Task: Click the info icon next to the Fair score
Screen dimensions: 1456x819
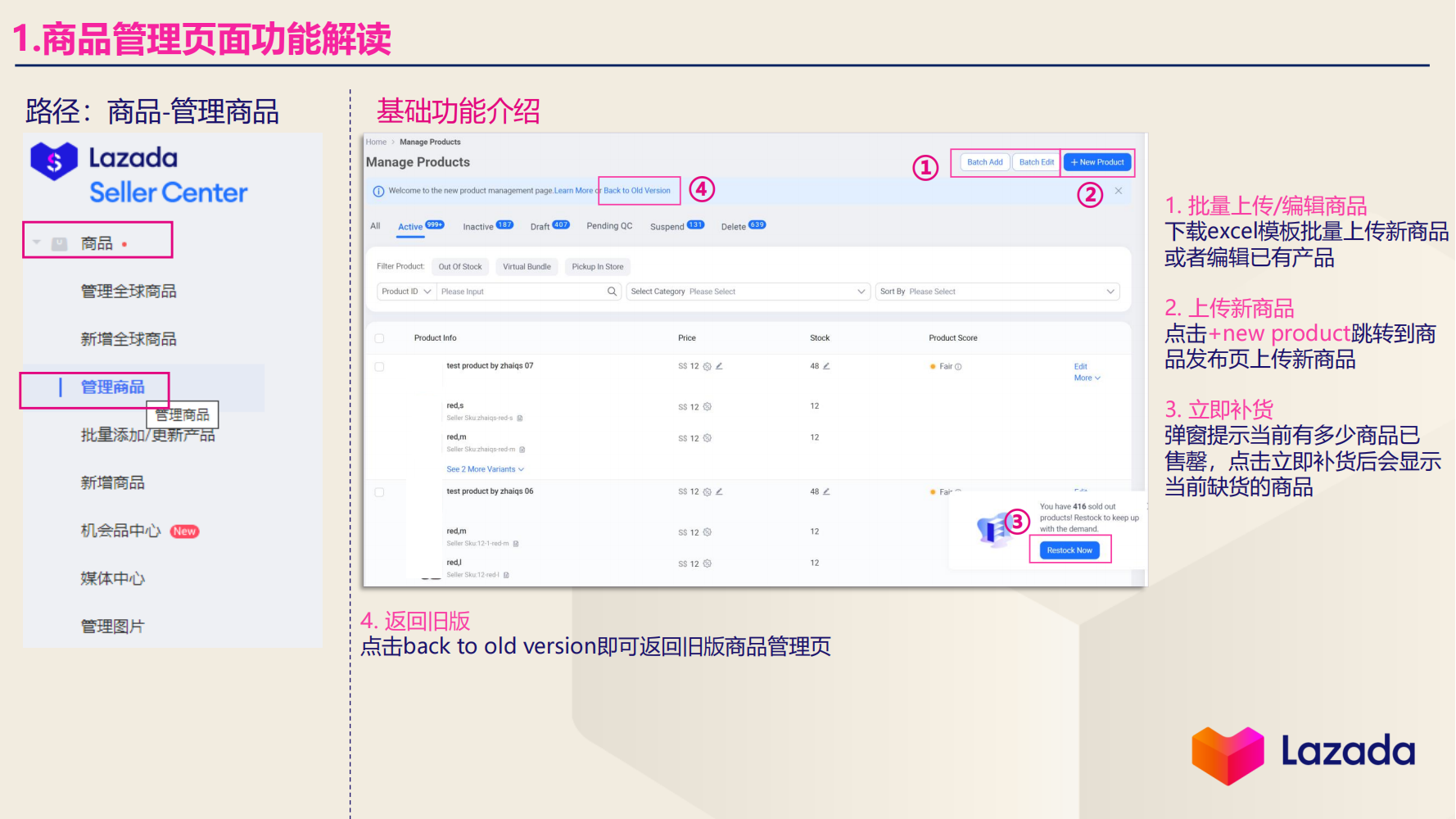Action: click(x=958, y=366)
